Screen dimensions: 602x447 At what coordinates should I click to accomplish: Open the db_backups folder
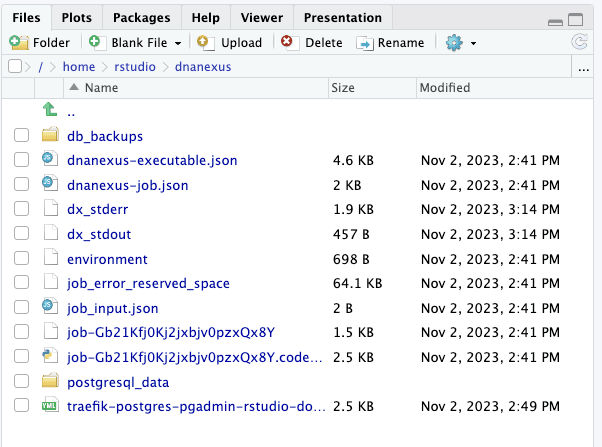point(105,136)
